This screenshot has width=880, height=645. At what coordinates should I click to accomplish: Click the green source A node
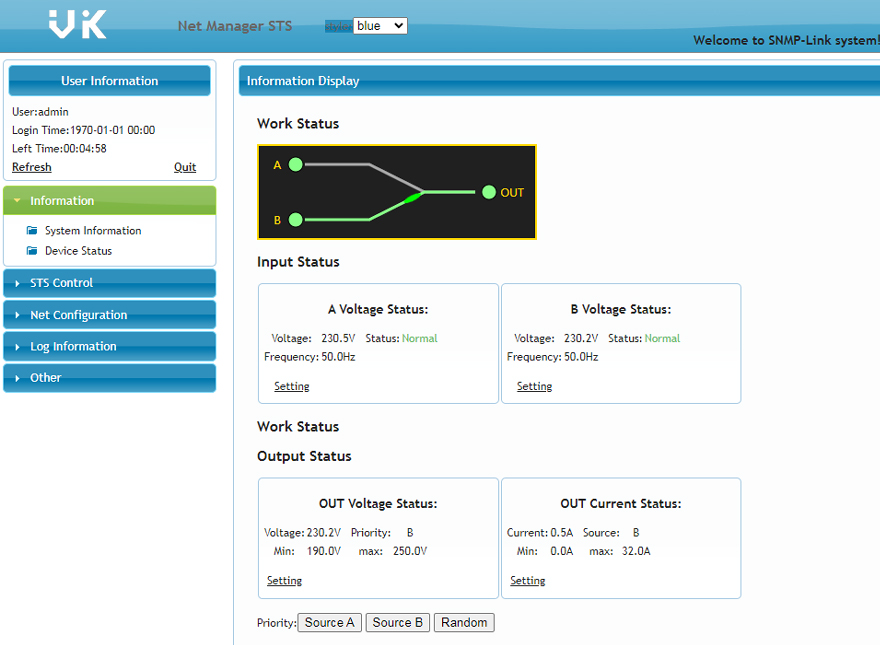pos(295,165)
